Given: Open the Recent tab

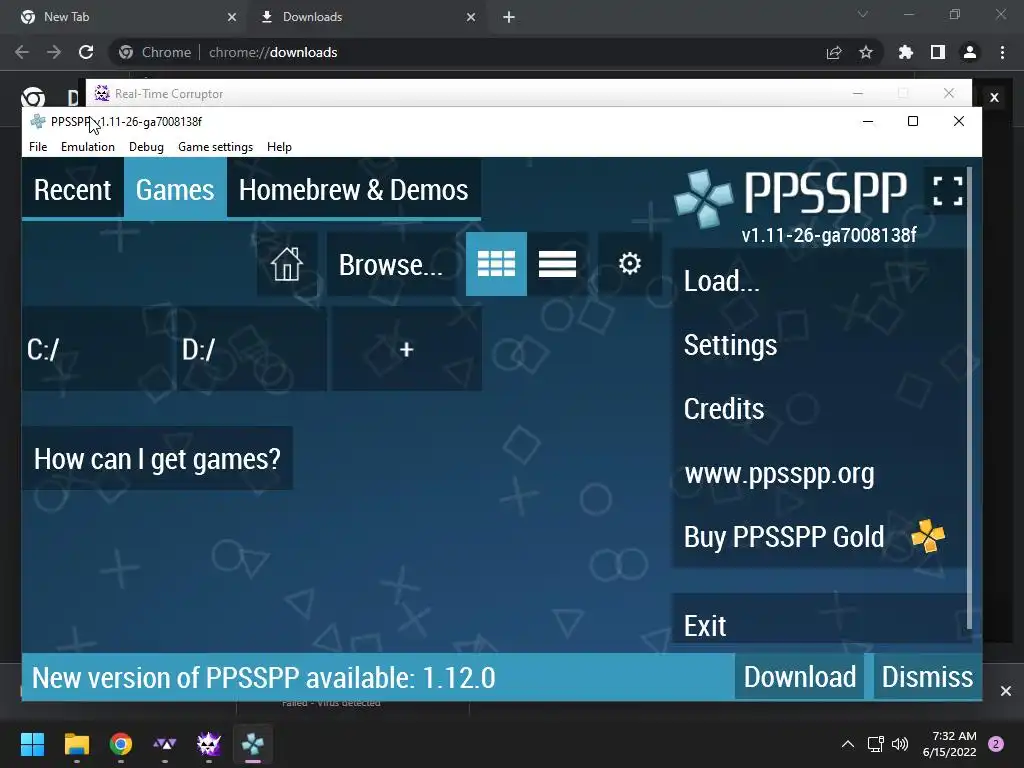Looking at the screenshot, I should 72,190.
